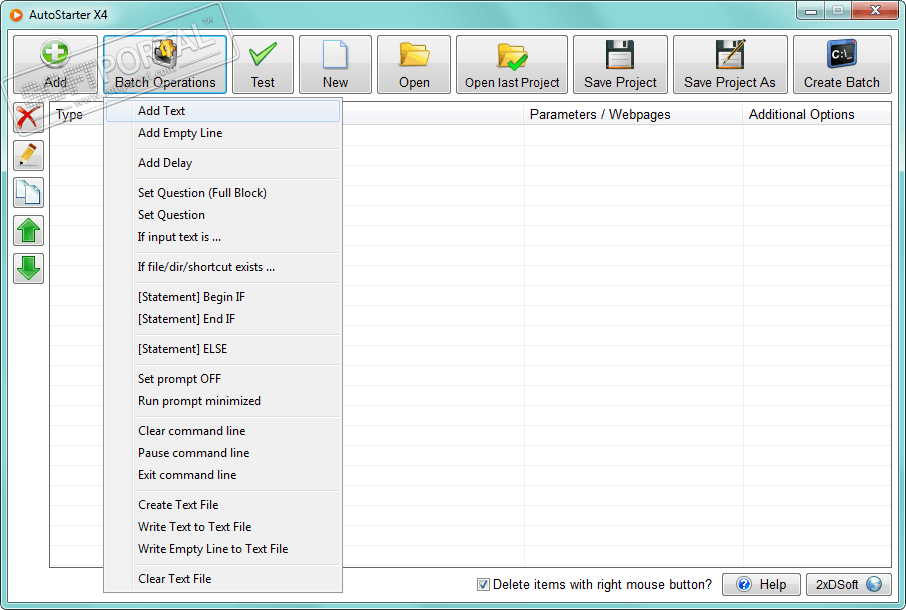Image resolution: width=906 pixels, height=610 pixels.
Task: Insert '[Statement] Begin IF'
Action: pos(223,297)
